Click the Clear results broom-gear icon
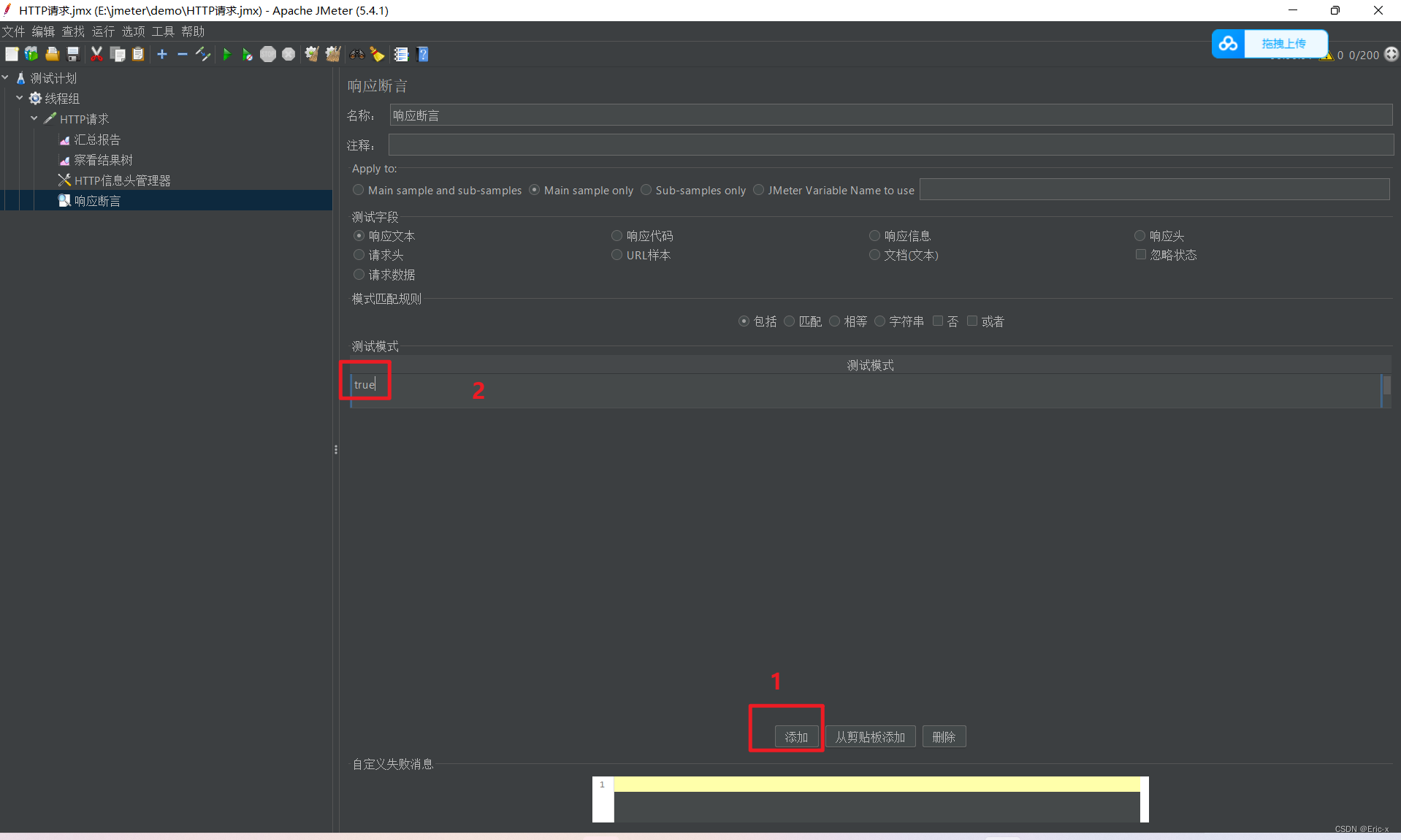 pos(313,54)
